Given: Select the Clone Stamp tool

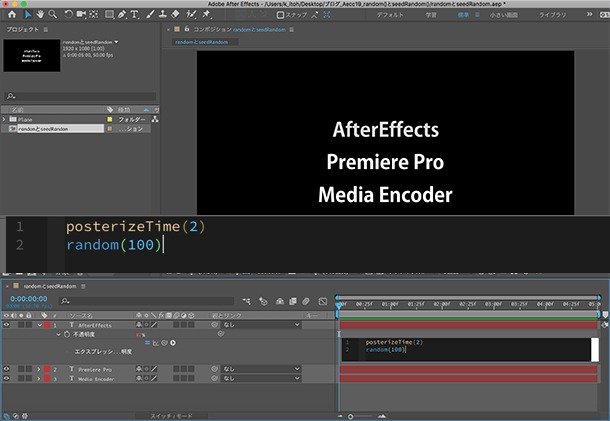Looking at the screenshot, I should tap(163, 14).
